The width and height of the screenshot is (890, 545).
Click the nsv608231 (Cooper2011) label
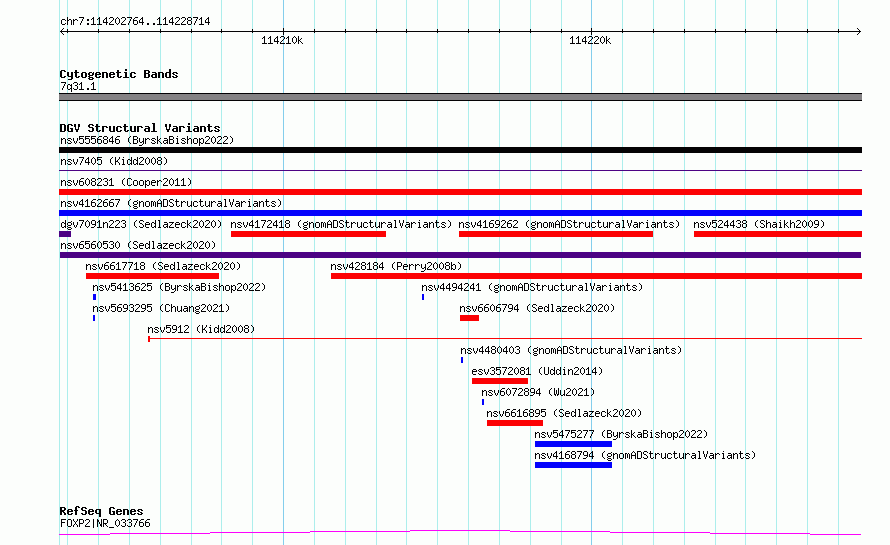[126, 182]
